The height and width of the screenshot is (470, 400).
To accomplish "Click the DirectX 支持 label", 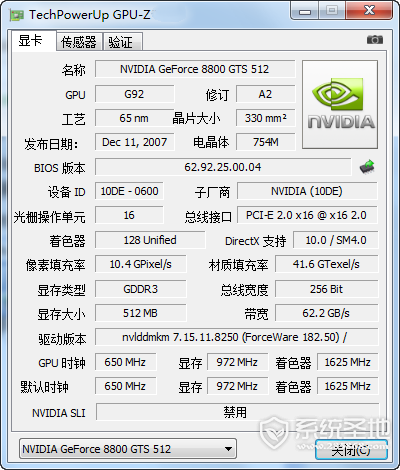I will tap(256, 241).
